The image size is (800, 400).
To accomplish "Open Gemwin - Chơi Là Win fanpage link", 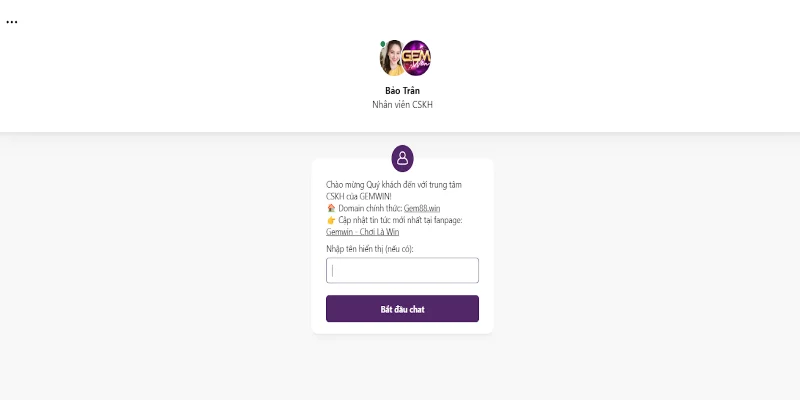I will point(362,232).
